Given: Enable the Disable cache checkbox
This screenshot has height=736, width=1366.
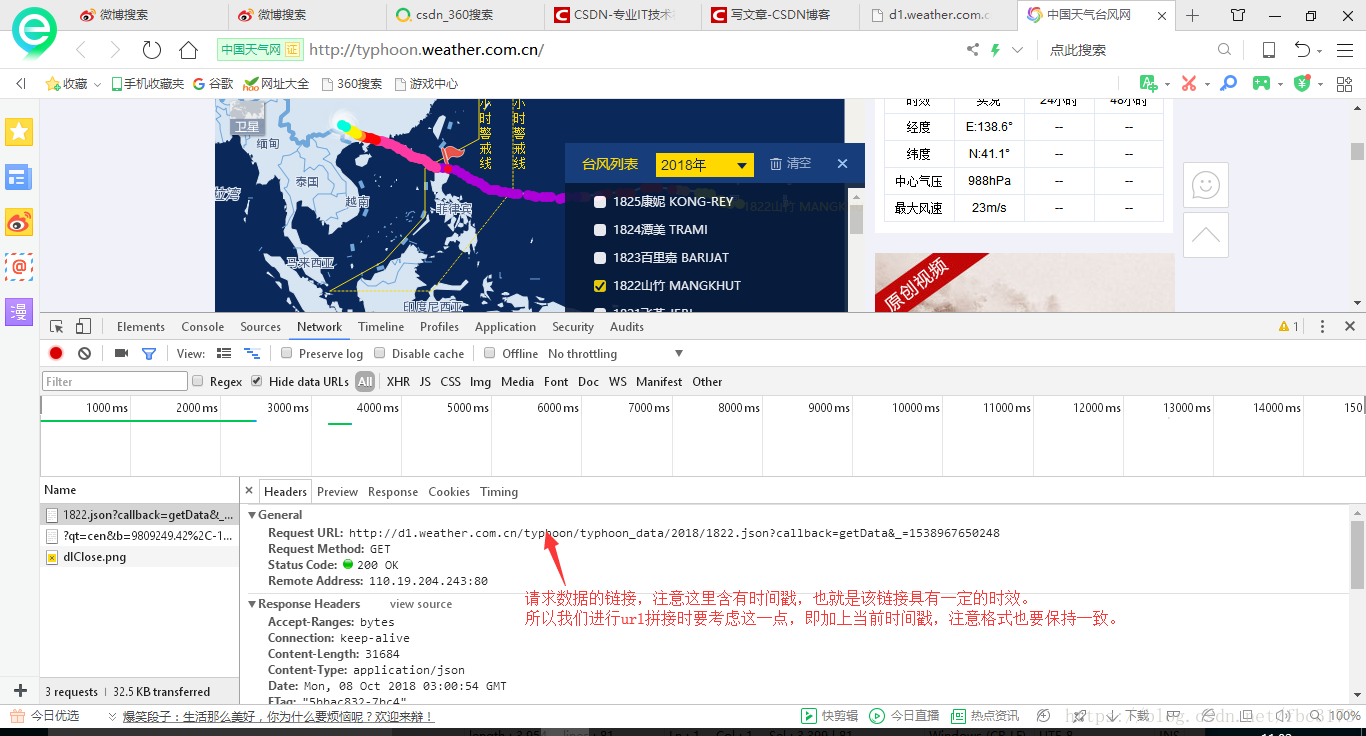Looking at the screenshot, I should point(380,353).
